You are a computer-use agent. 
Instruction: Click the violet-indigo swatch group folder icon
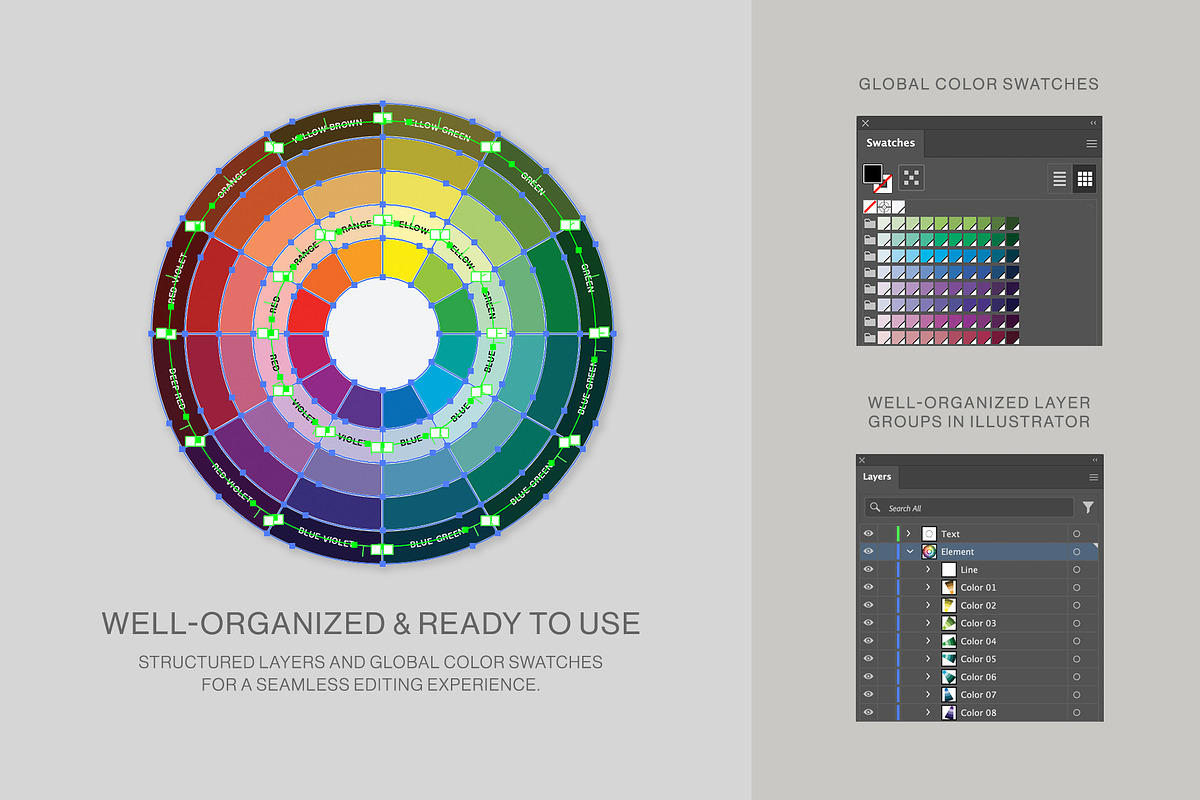click(x=870, y=305)
